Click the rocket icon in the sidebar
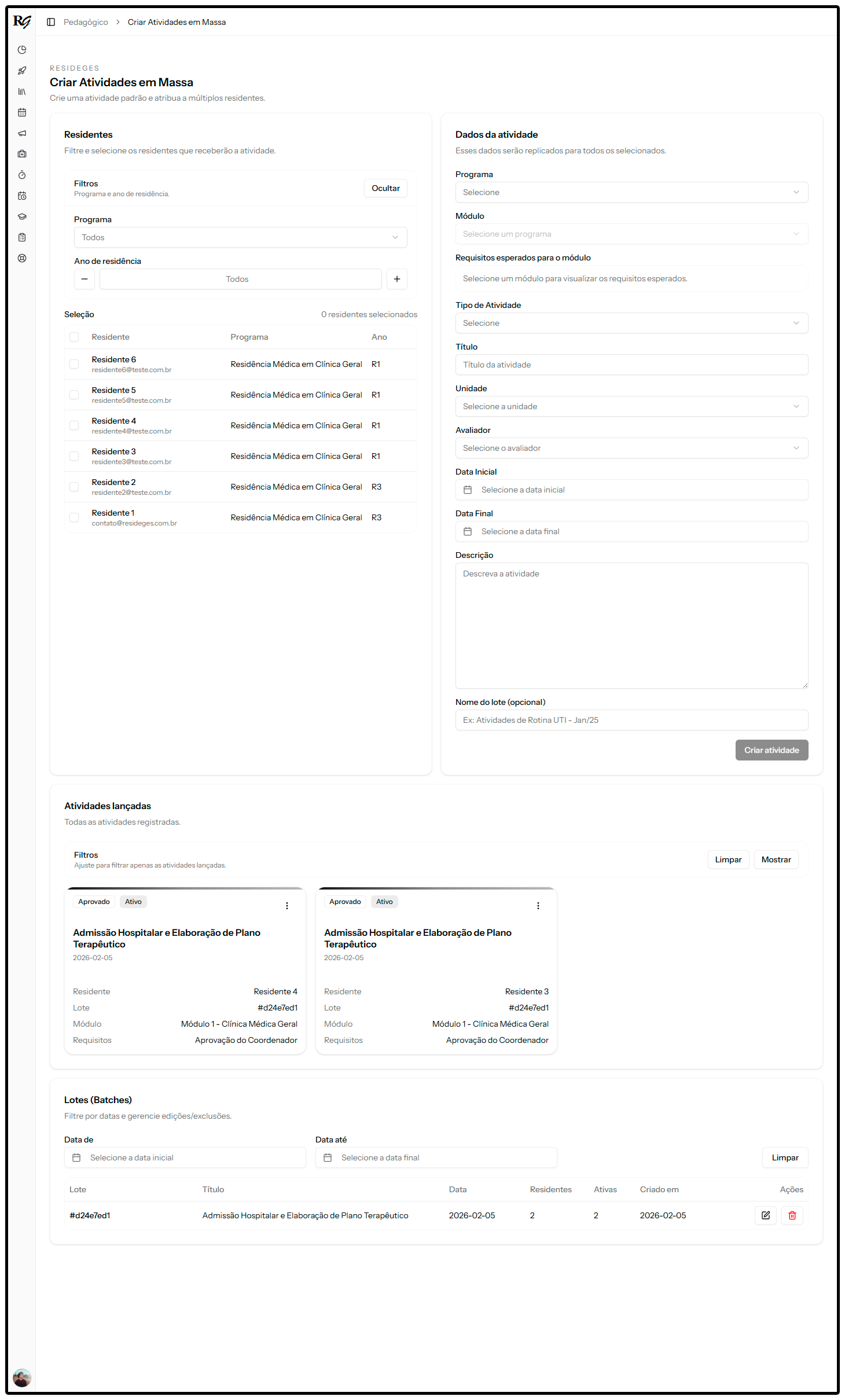This screenshot has height=1400, width=845. pyautogui.click(x=22, y=71)
